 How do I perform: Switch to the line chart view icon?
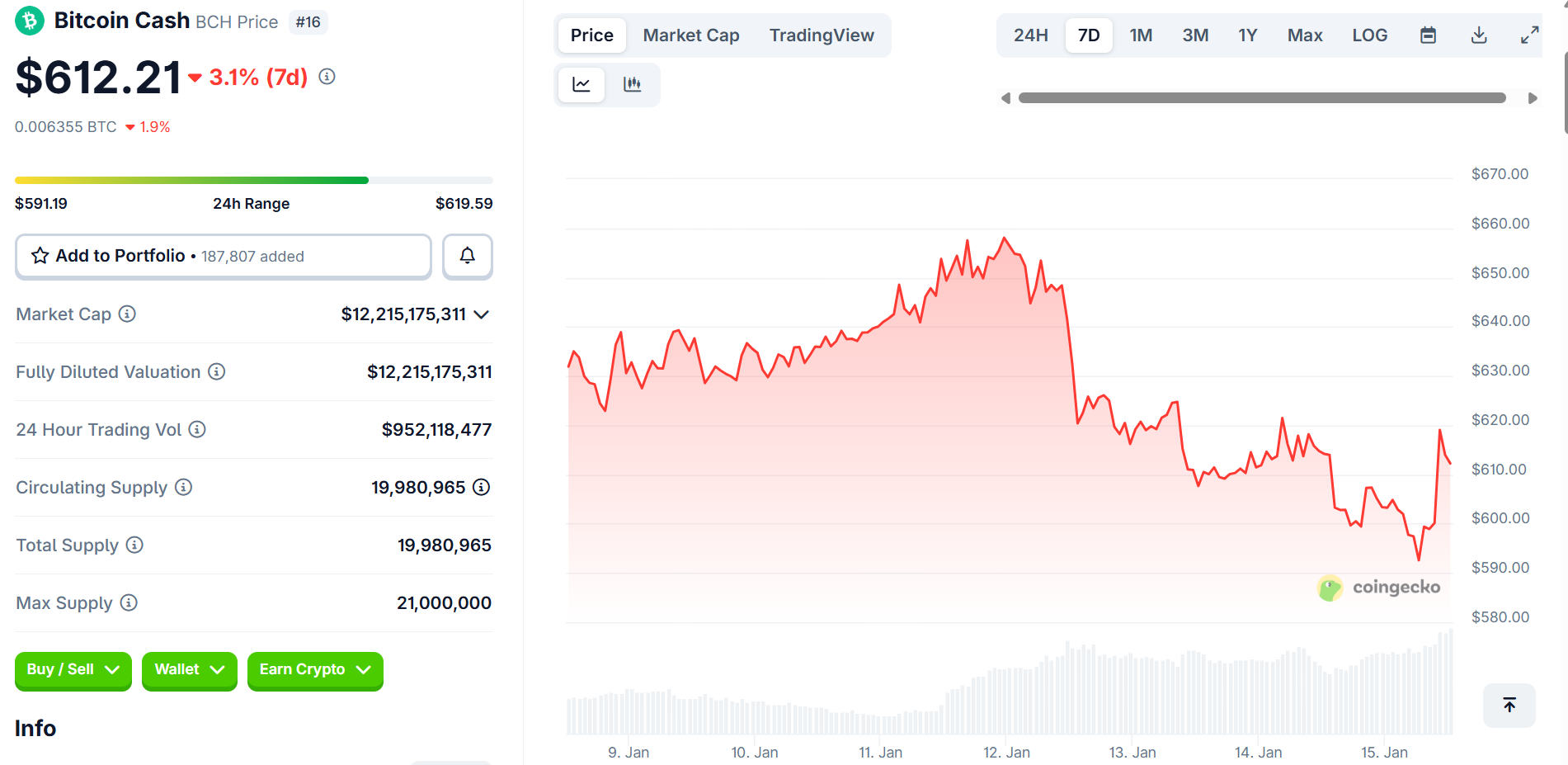tap(582, 84)
